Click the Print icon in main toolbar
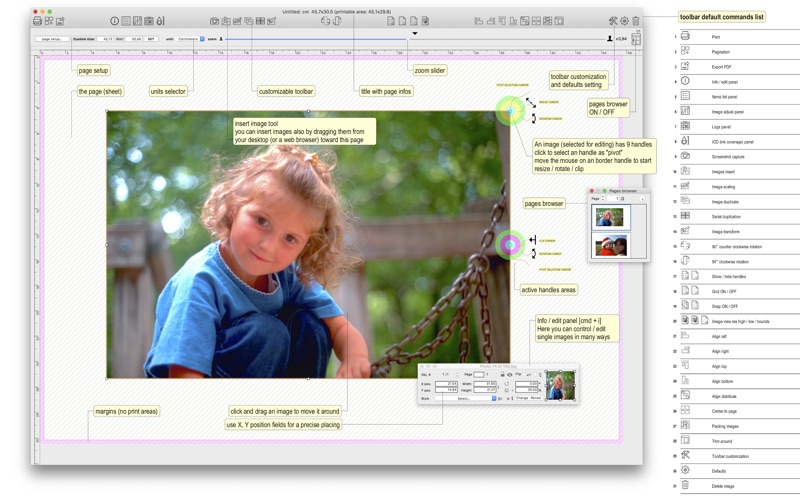Viewport: 800px width, 500px height. [37, 21]
